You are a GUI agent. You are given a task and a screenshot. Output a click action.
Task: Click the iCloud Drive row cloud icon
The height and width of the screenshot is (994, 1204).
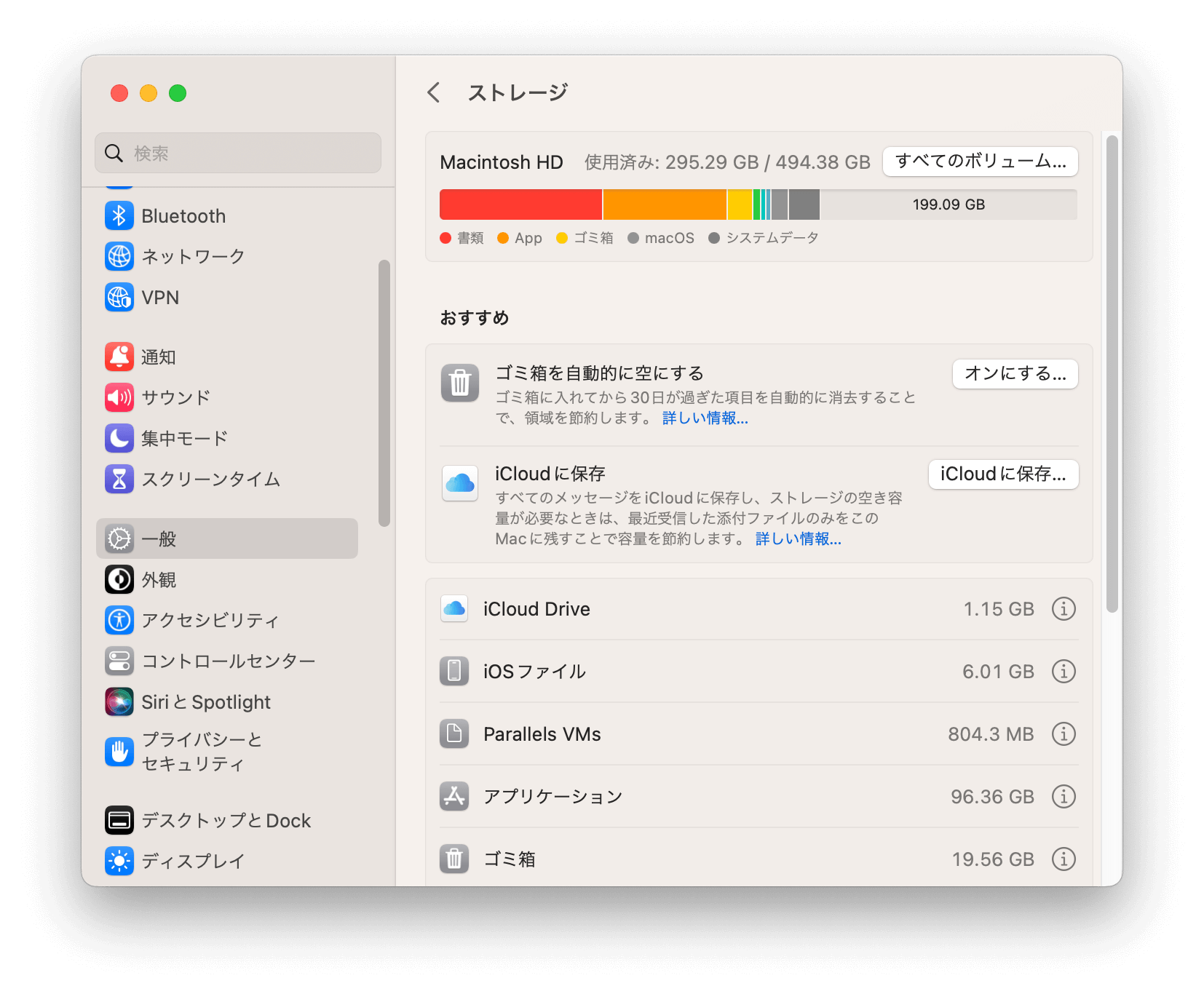454,608
